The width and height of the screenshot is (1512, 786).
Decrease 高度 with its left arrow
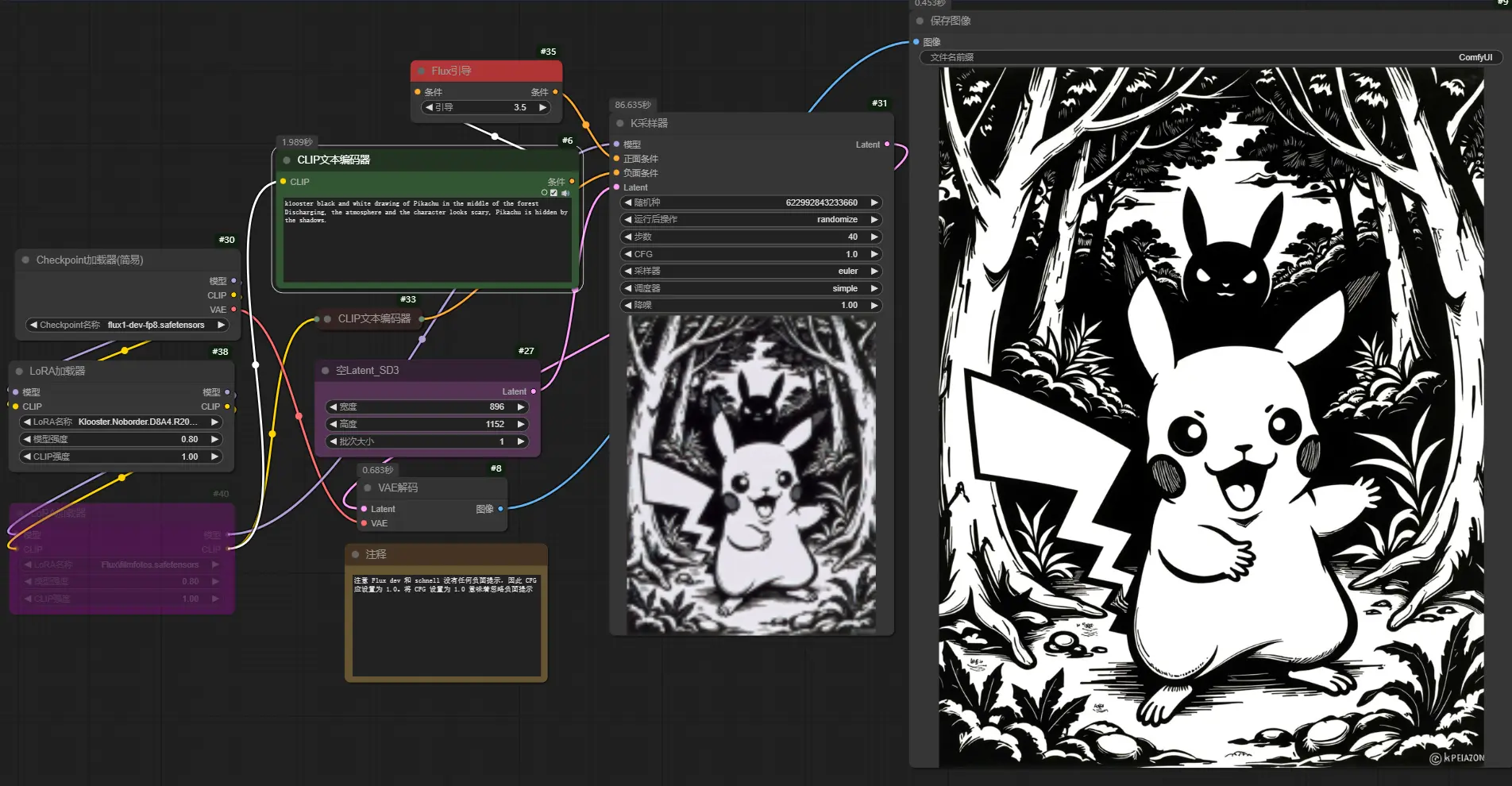(334, 424)
